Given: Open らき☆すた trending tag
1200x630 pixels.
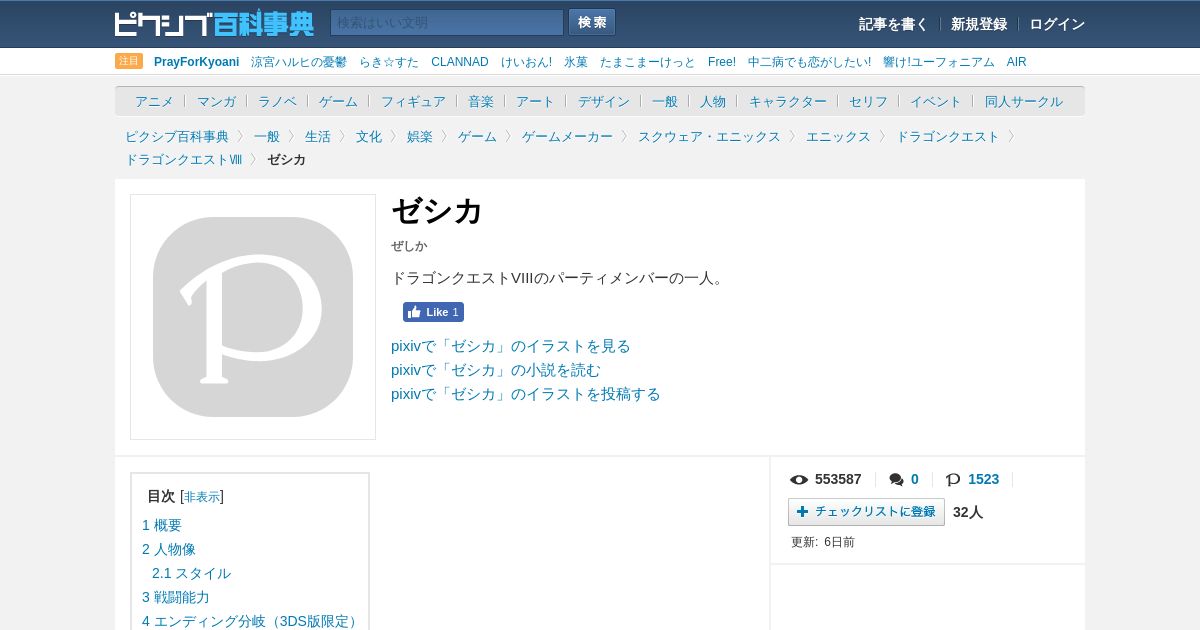Looking at the screenshot, I should (389, 62).
